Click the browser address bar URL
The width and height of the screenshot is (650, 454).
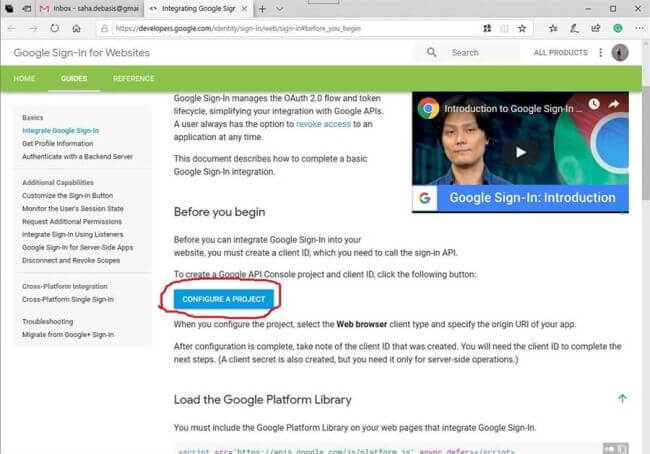point(238,29)
